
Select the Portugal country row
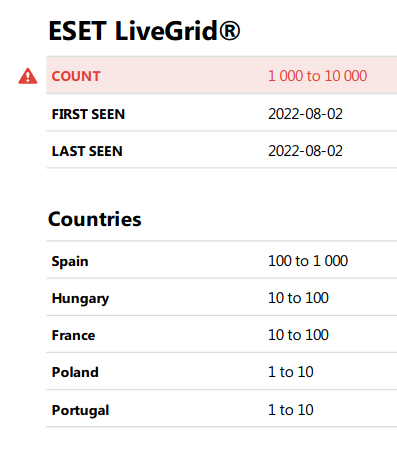click(x=222, y=408)
